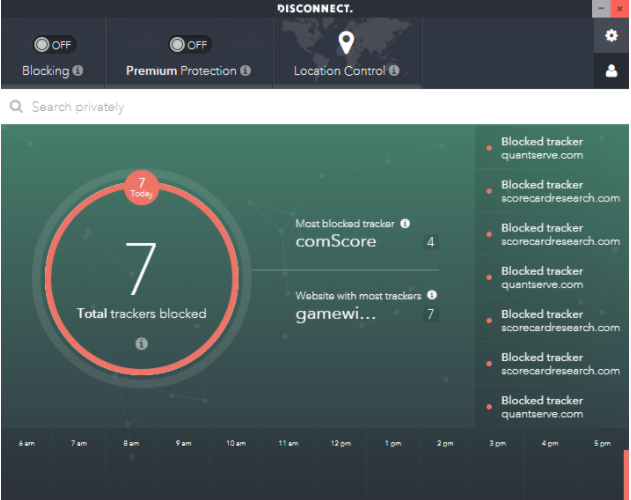Toggle the Blocking OFF switch
Image resolution: width=631 pixels, height=500 pixels.
tap(55, 45)
